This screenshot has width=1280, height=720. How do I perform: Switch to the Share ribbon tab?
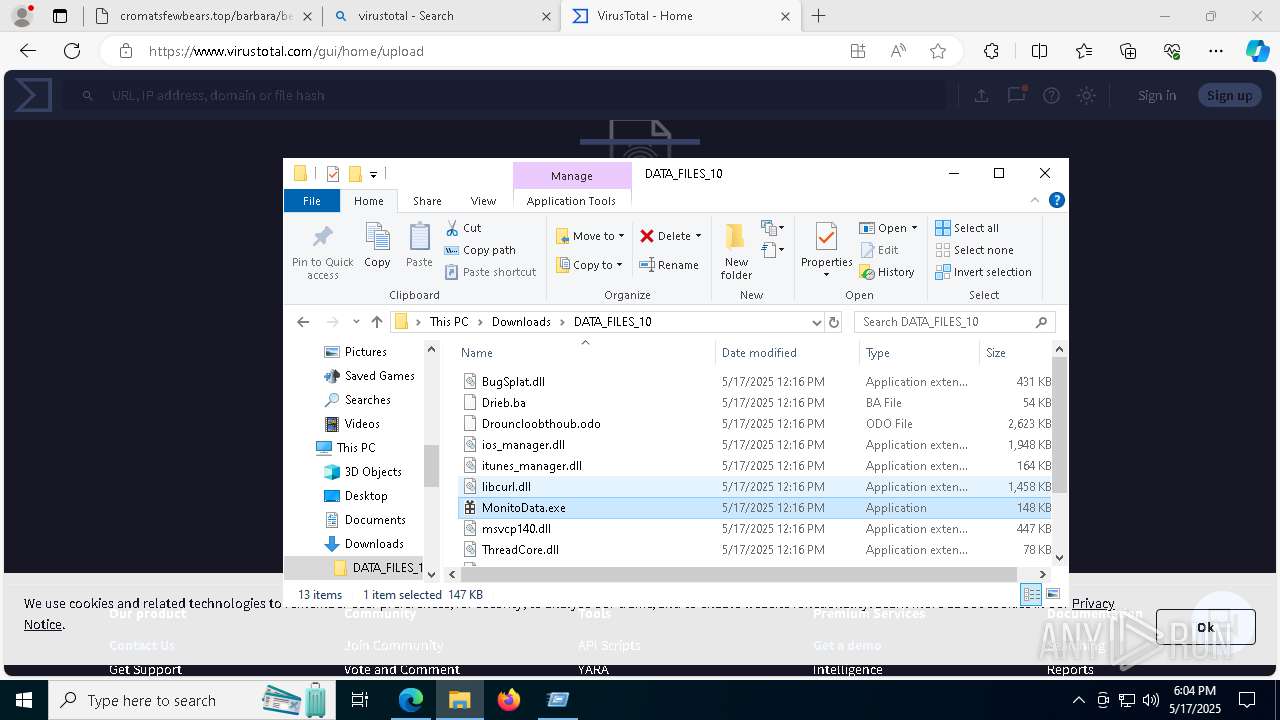click(427, 200)
